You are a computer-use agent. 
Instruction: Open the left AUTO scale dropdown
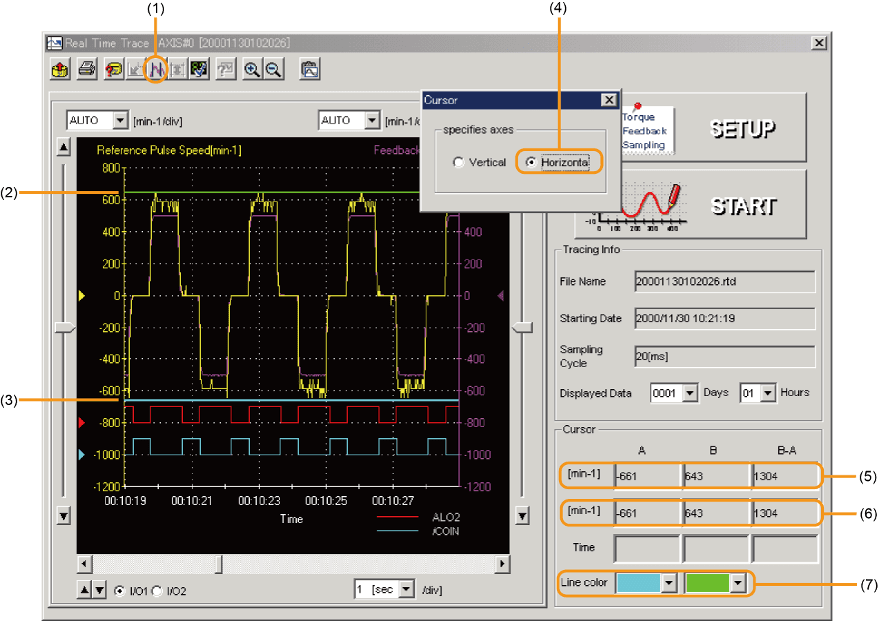coord(121,121)
